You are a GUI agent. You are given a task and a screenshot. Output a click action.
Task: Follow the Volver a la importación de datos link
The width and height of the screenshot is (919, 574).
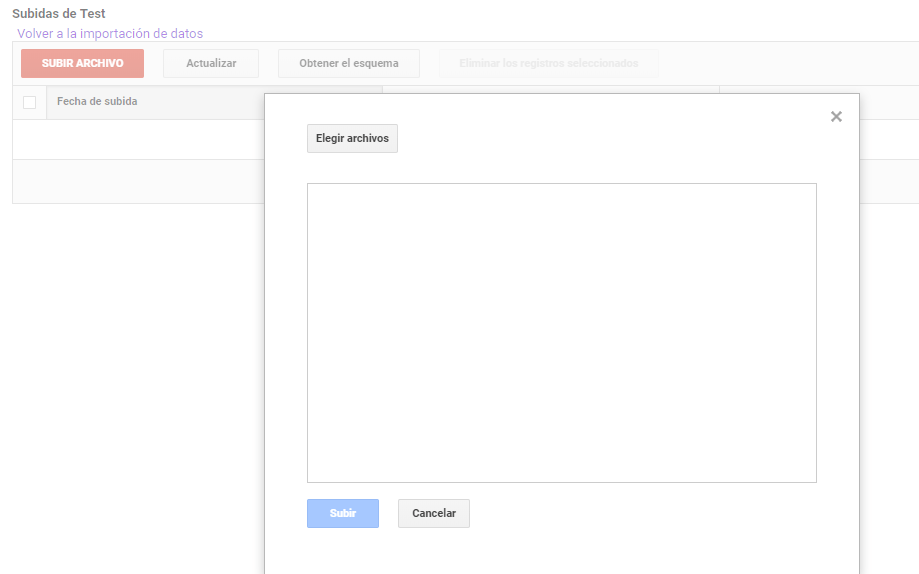pos(110,34)
